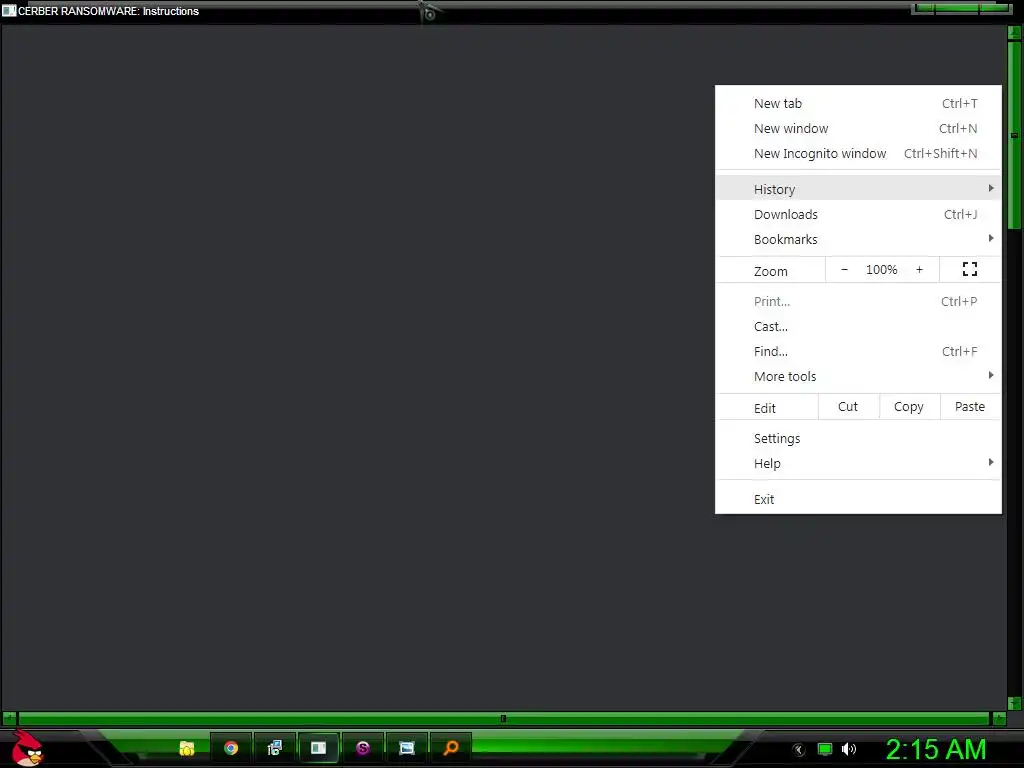Open the picture viewer taskbar icon
Viewport: 1024px width, 768px height.
click(x=407, y=748)
